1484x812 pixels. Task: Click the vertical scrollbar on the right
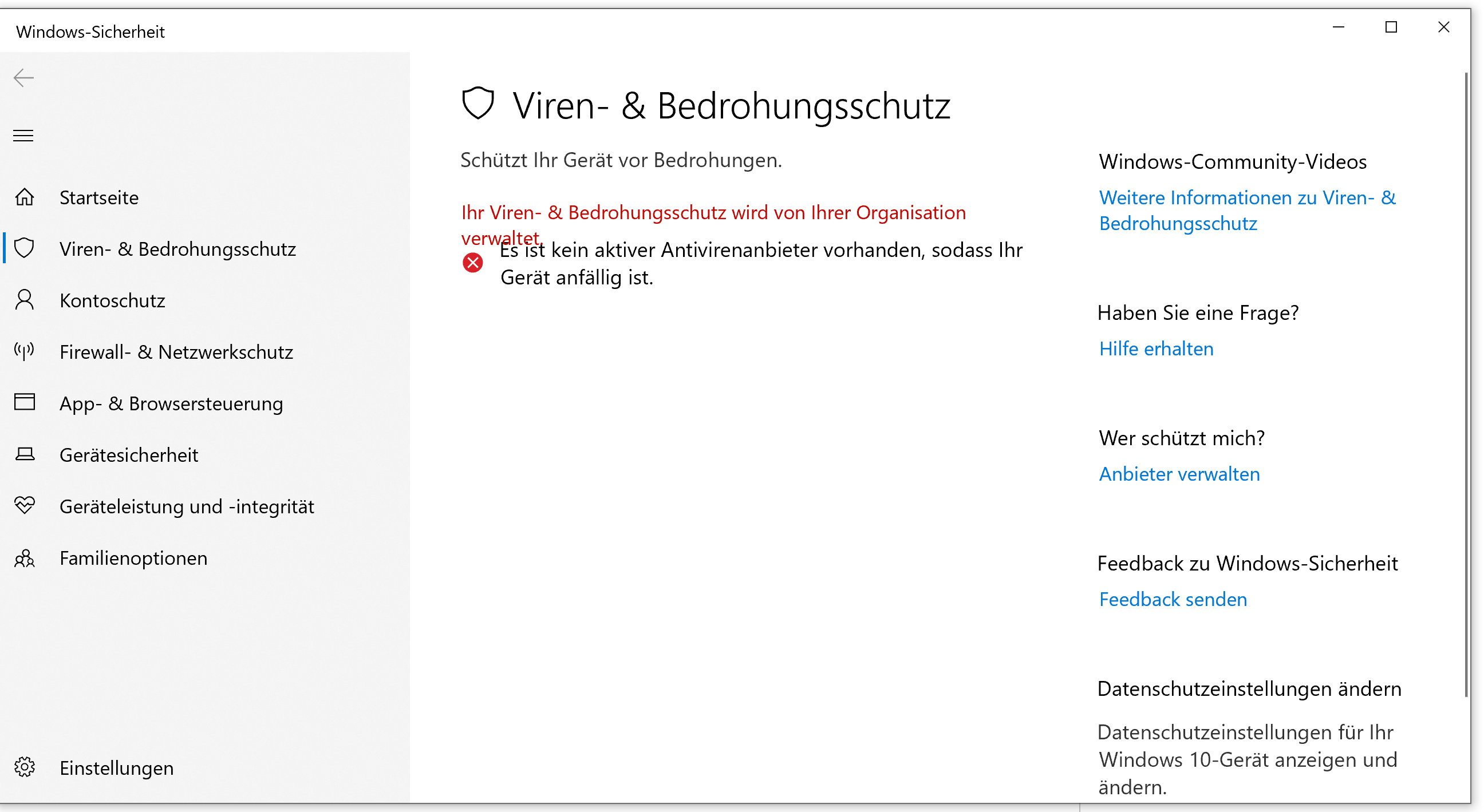1466,385
